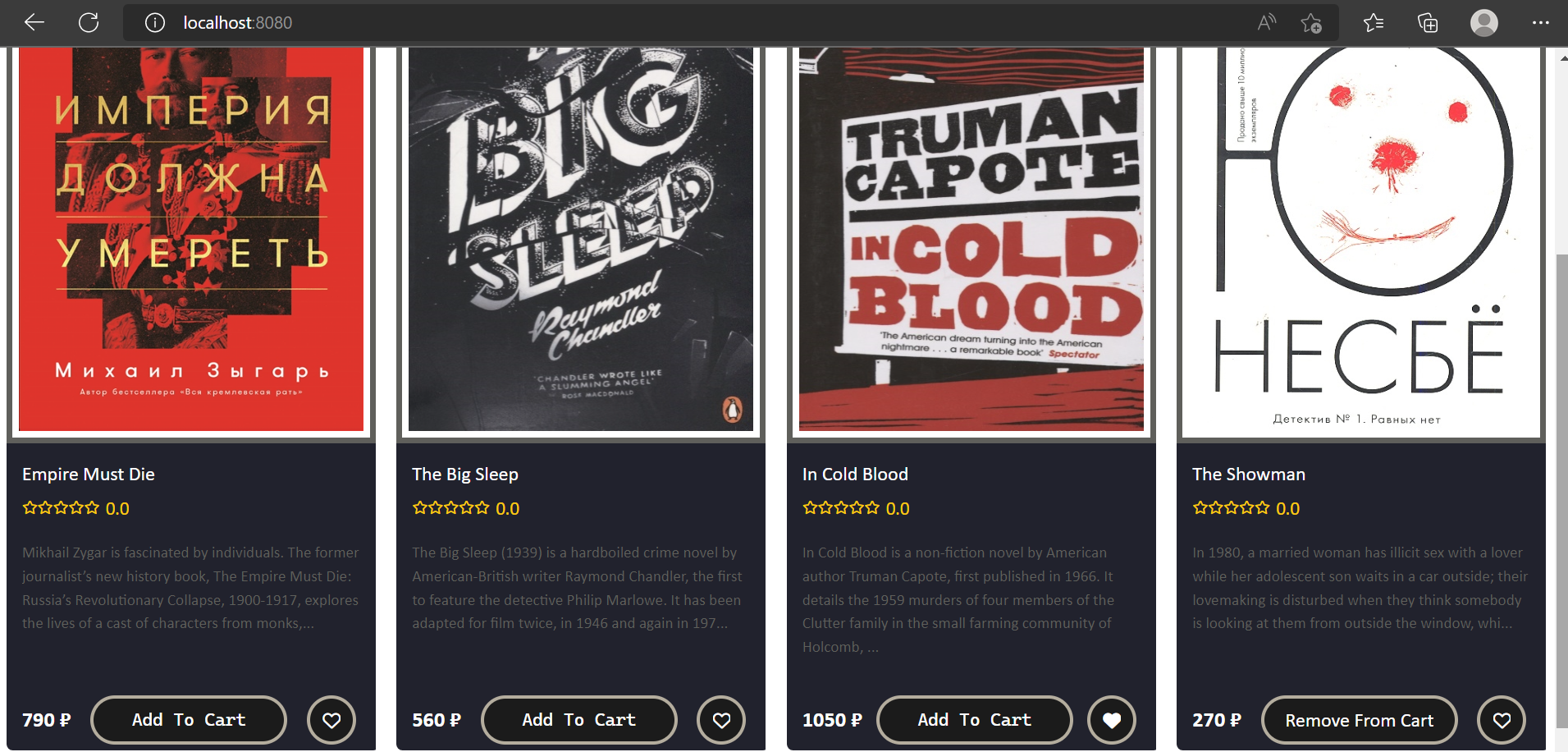Open the browser profile avatar
This screenshot has height=752, width=1568.
1483,22
